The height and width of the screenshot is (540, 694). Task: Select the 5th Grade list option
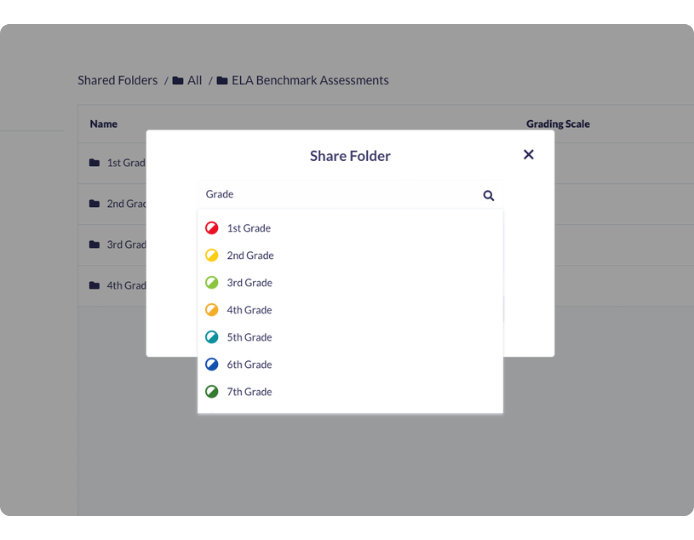[x=249, y=337]
